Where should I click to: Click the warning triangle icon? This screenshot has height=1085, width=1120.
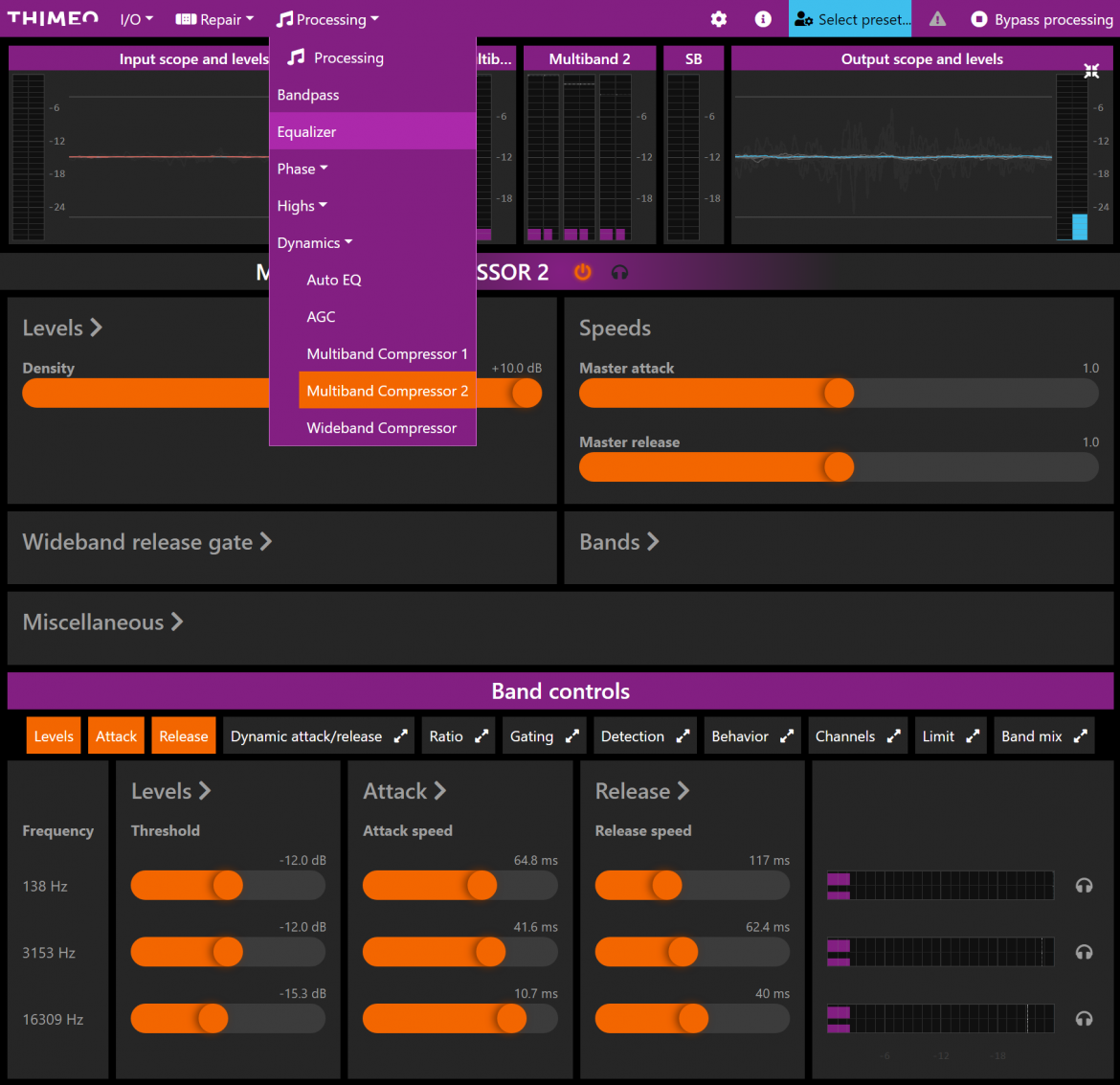click(937, 19)
